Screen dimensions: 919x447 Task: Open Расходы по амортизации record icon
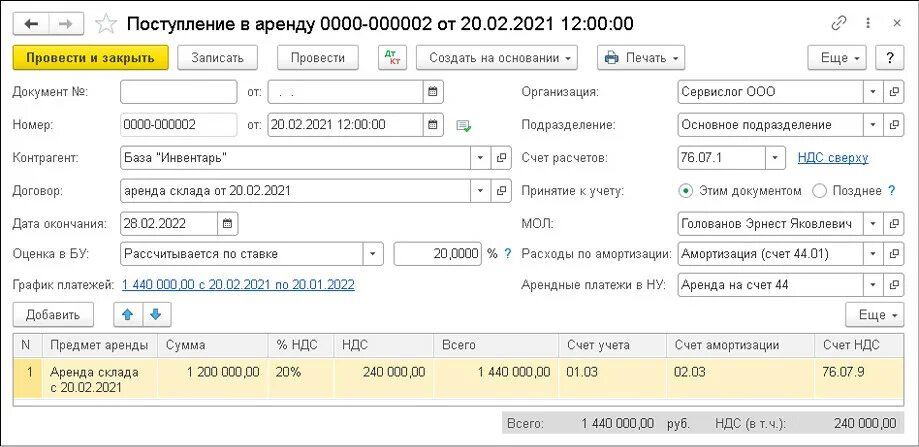click(x=894, y=254)
